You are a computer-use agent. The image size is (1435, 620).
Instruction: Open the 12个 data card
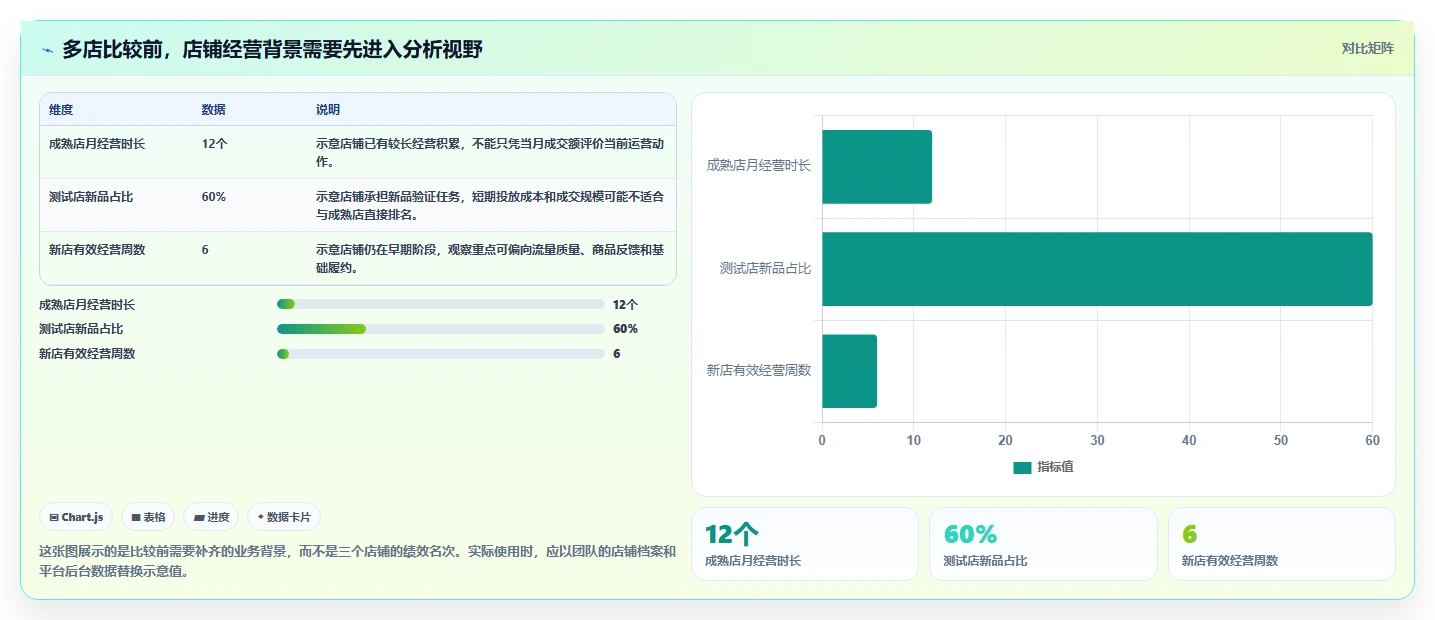coord(805,544)
